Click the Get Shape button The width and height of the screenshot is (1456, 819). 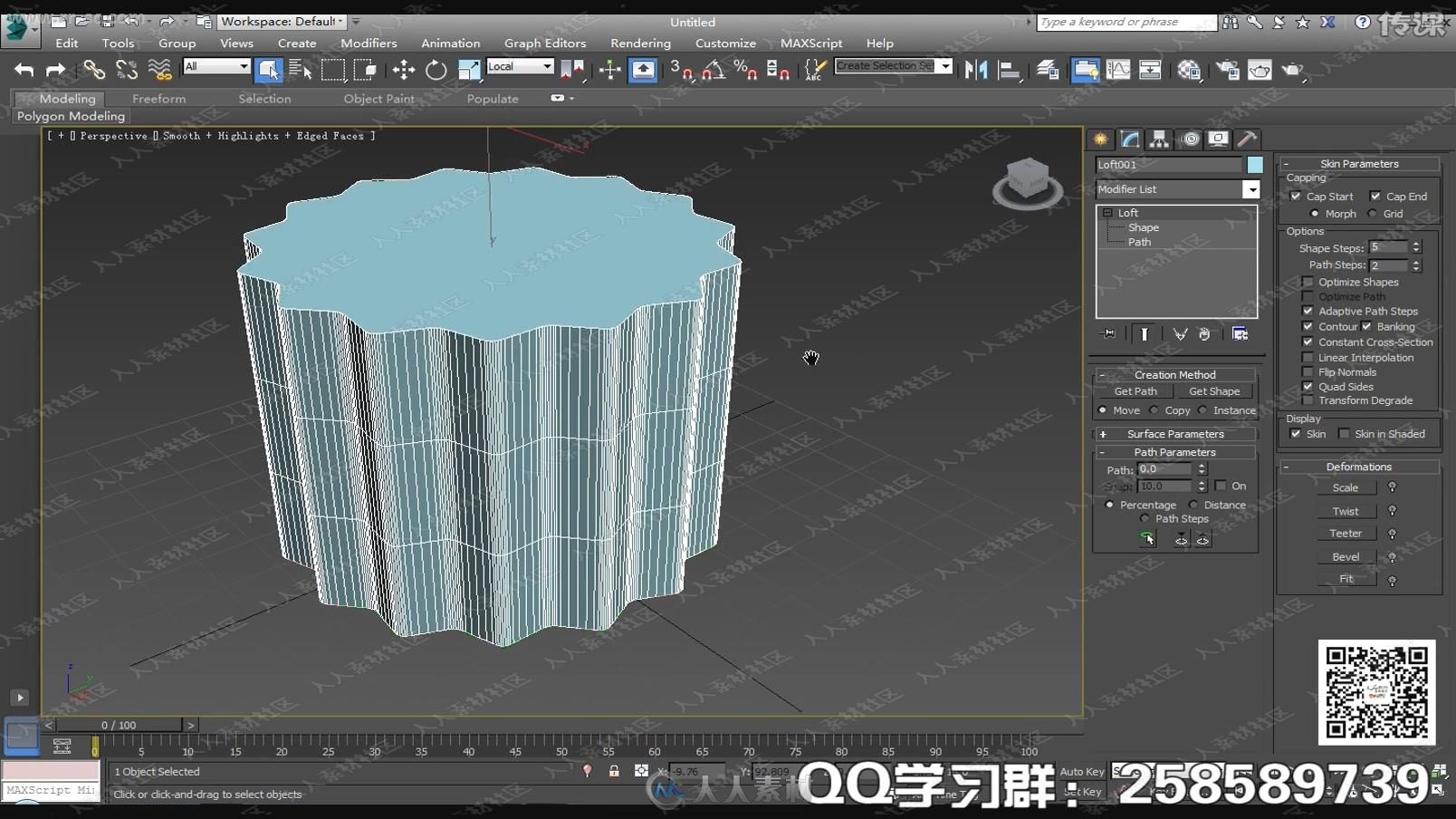pyautogui.click(x=1214, y=391)
